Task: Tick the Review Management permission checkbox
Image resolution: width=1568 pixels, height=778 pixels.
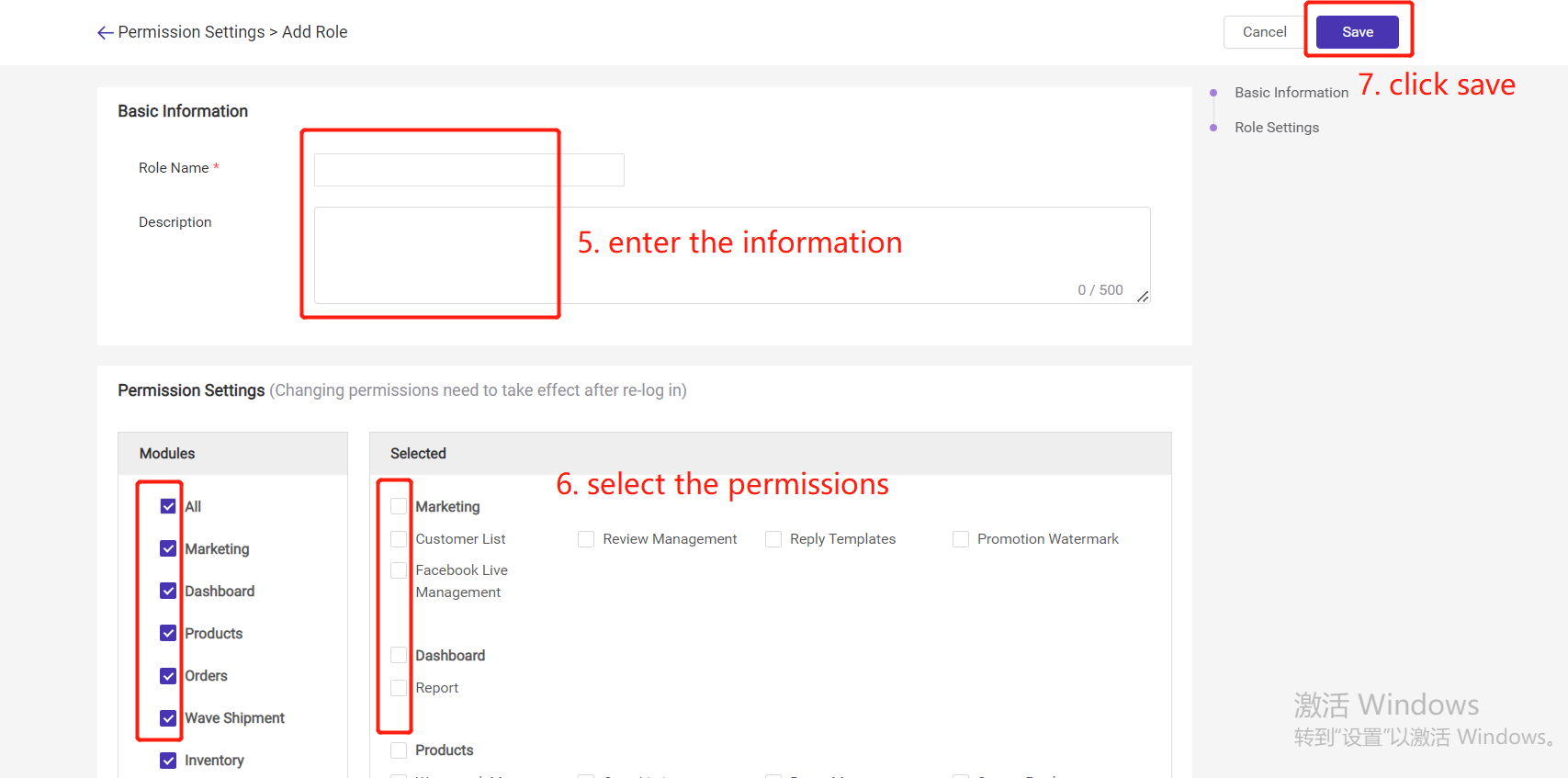Action: coord(586,539)
